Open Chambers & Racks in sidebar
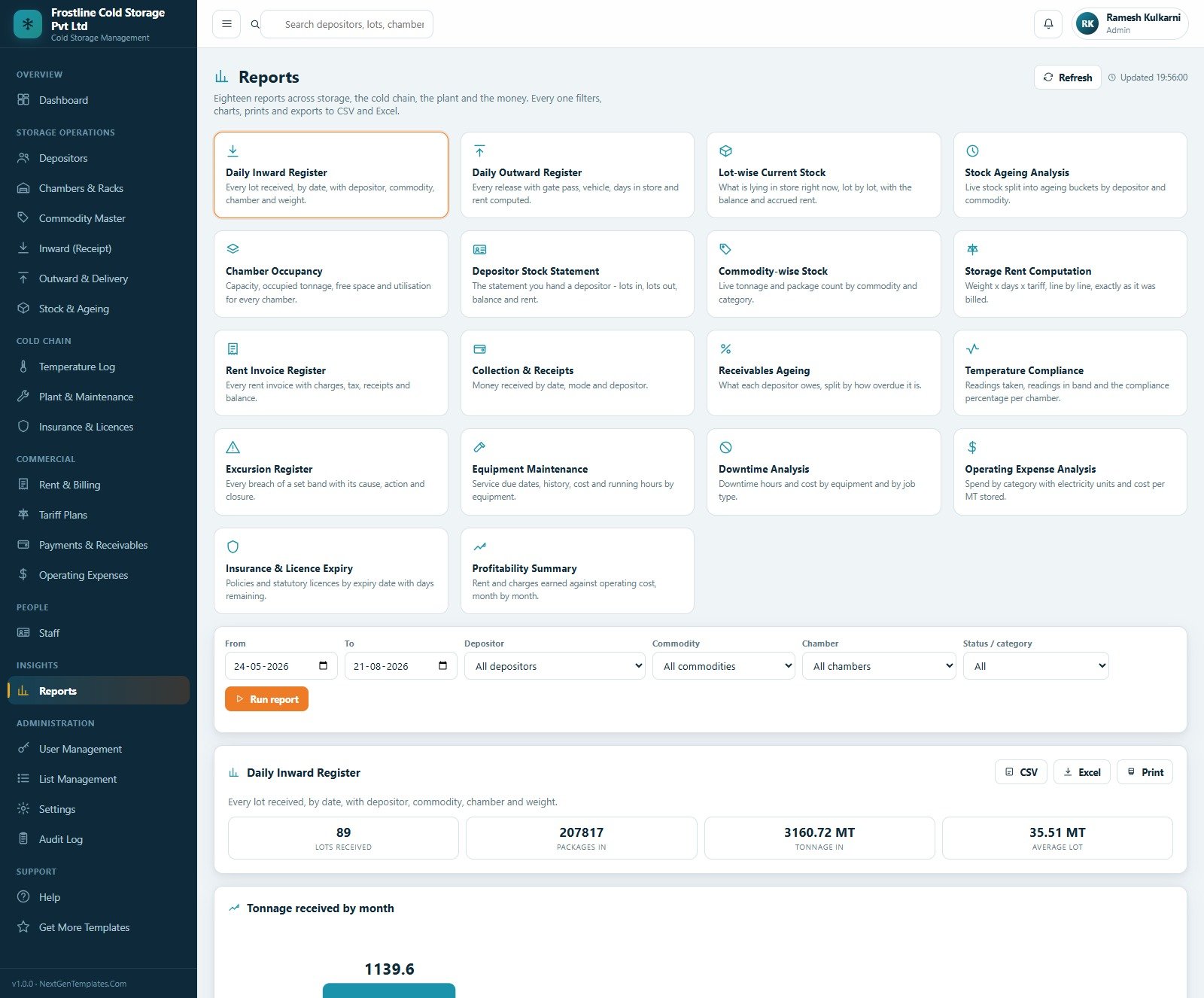Image resolution: width=1204 pixels, height=998 pixels. pos(98,188)
